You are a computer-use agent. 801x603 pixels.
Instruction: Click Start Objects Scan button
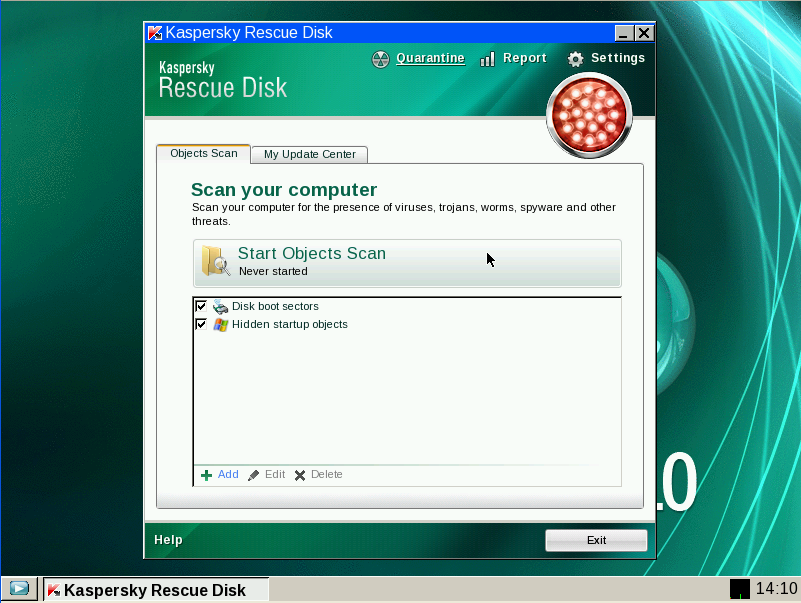click(407, 263)
